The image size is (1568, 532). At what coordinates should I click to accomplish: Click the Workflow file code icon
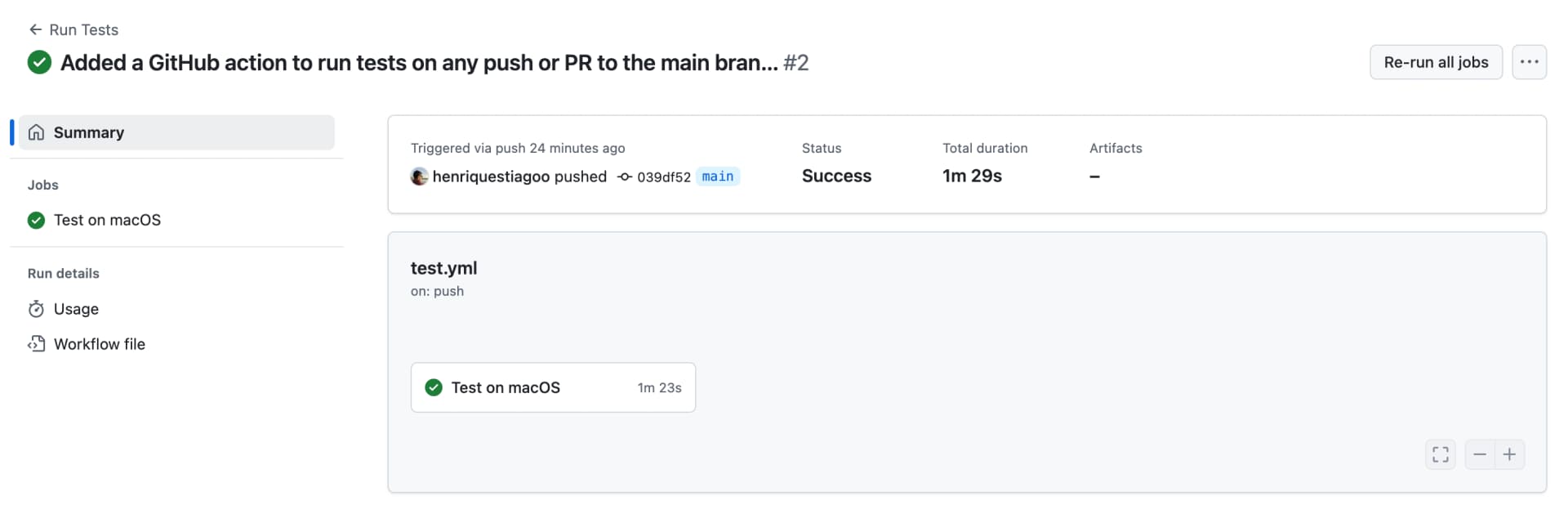tap(36, 344)
